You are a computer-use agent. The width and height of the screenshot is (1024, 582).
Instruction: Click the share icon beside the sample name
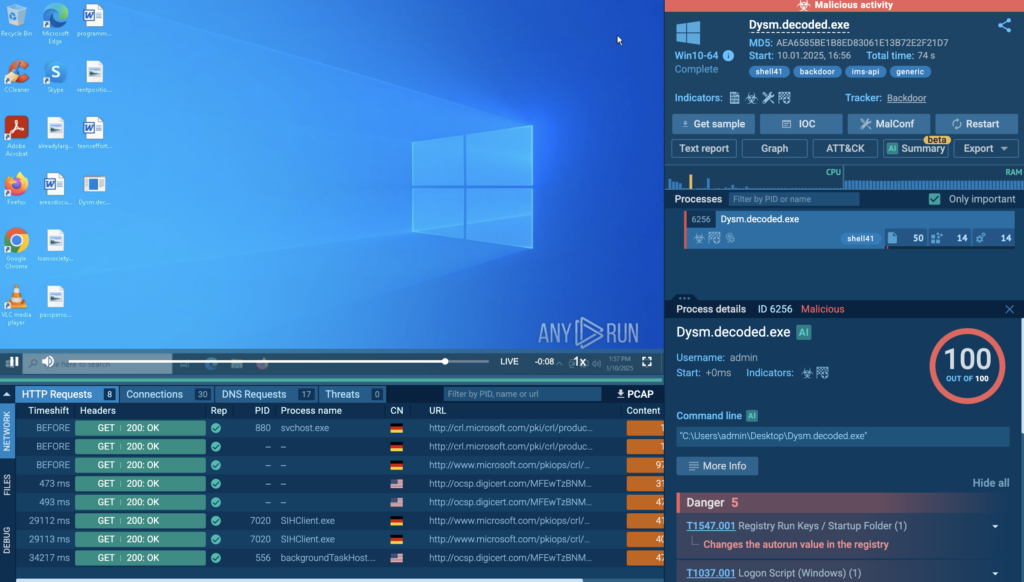[x=1004, y=26]
